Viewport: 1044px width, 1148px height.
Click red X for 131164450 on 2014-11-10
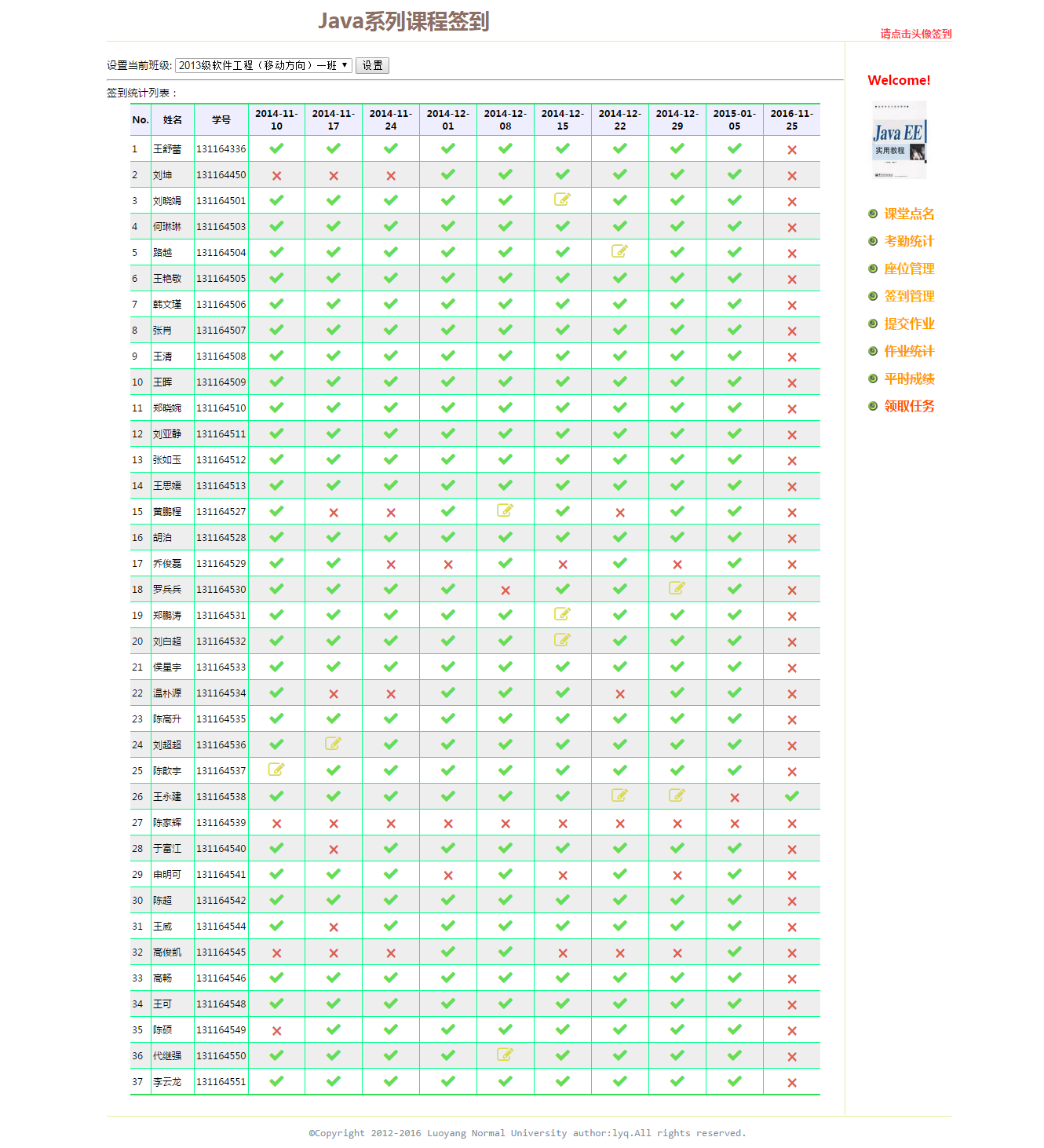[x=276, y=176]
